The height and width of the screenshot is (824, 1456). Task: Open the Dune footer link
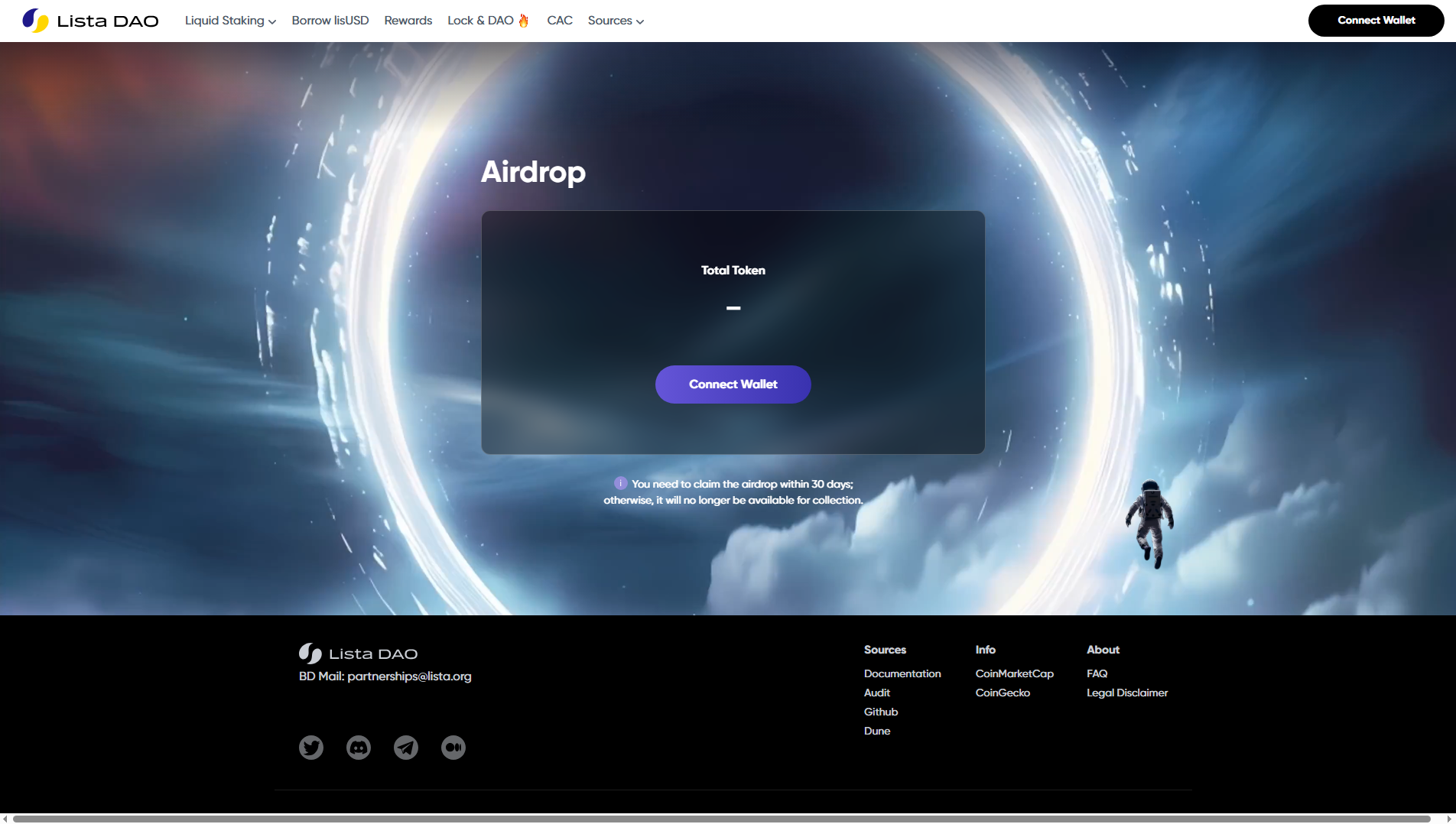pos(877,731)
